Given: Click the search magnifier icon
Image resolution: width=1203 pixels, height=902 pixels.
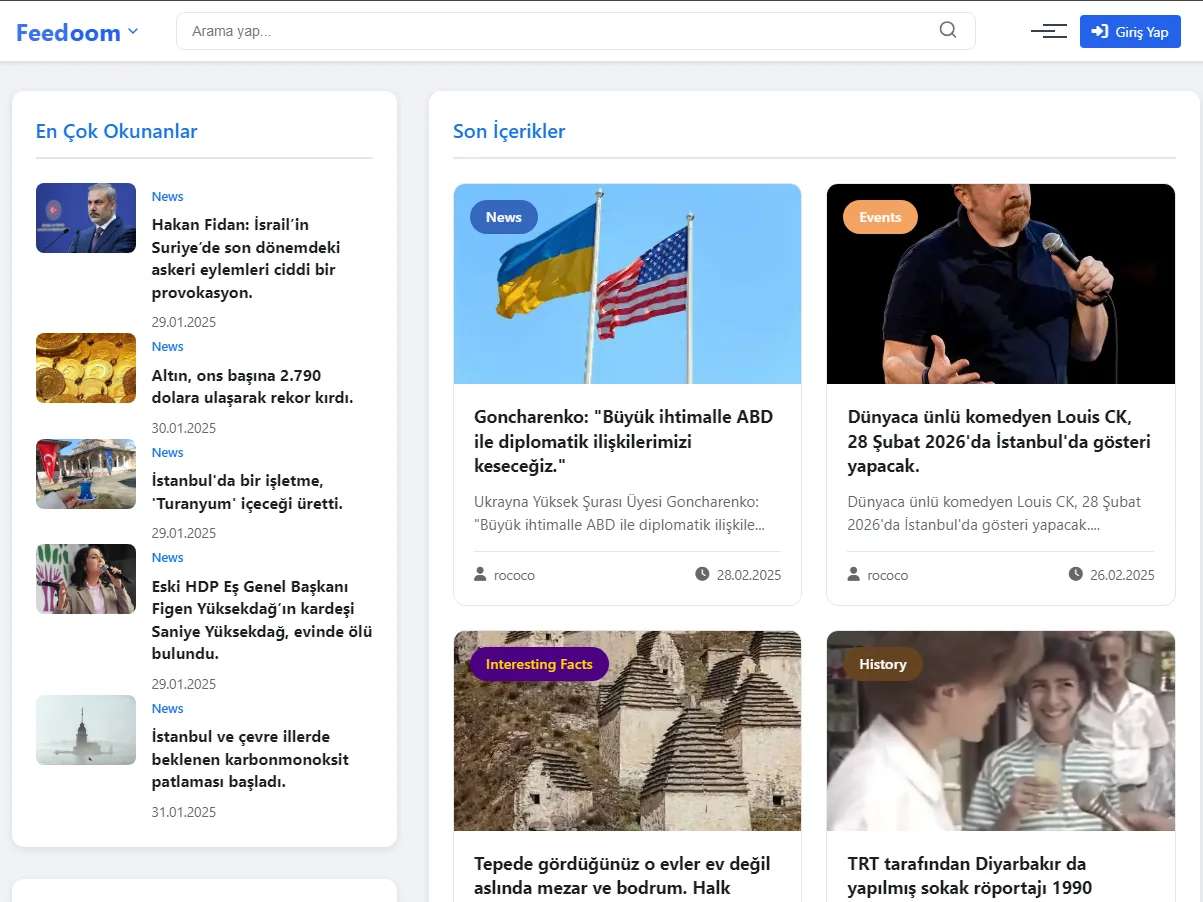Looking at the screenshot, I should tap(948, 30).
